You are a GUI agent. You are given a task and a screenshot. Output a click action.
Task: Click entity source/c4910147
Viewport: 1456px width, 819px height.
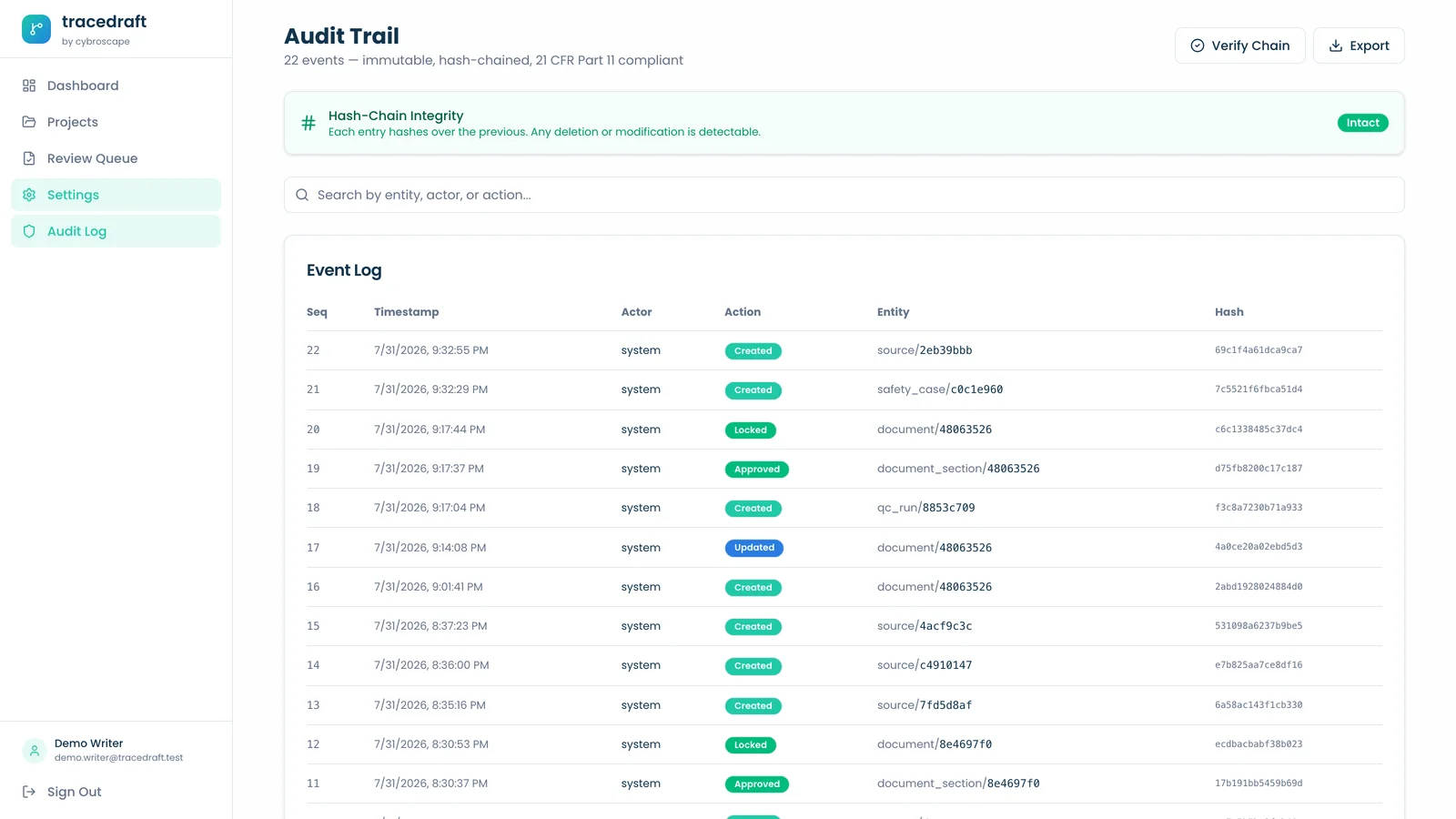tap(925, 665)
